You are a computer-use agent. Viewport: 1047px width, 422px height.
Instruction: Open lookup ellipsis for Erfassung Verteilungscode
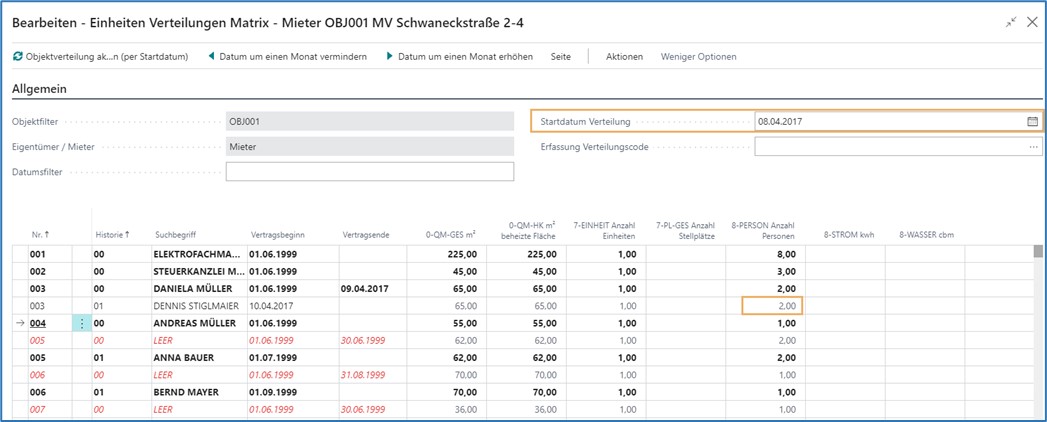pos(1034,147)
